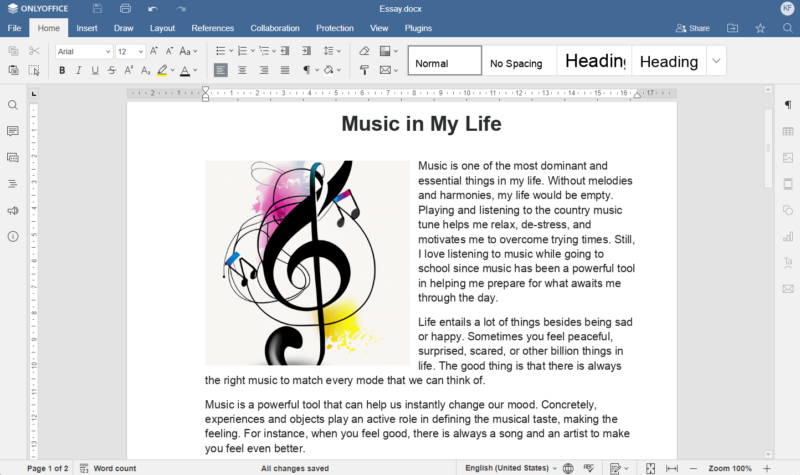Open image settings in right sidebar
Screen dimensions: 800x475
787,158
